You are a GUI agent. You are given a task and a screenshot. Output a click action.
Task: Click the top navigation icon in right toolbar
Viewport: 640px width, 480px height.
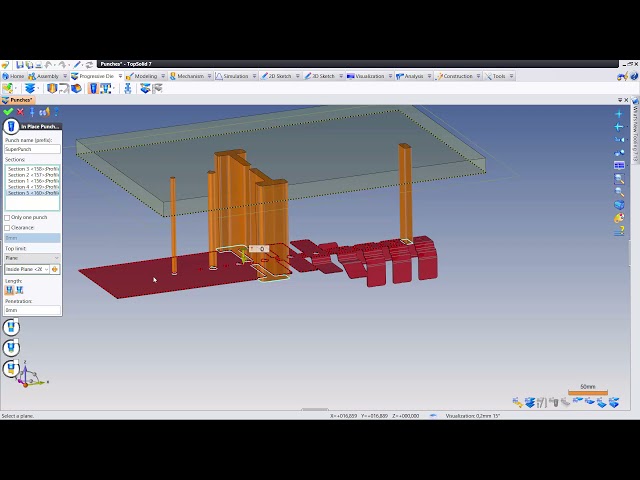619,114
